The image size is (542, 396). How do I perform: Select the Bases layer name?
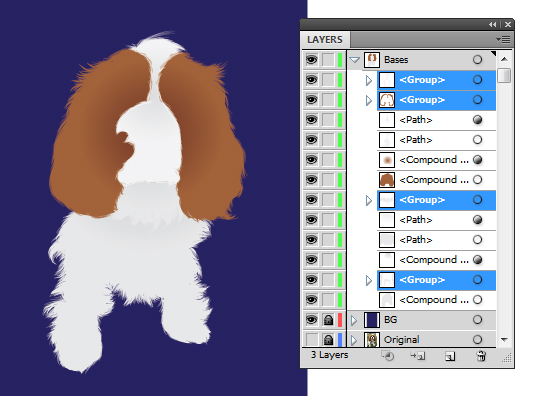pyautogui.click(x=396, y=60)
